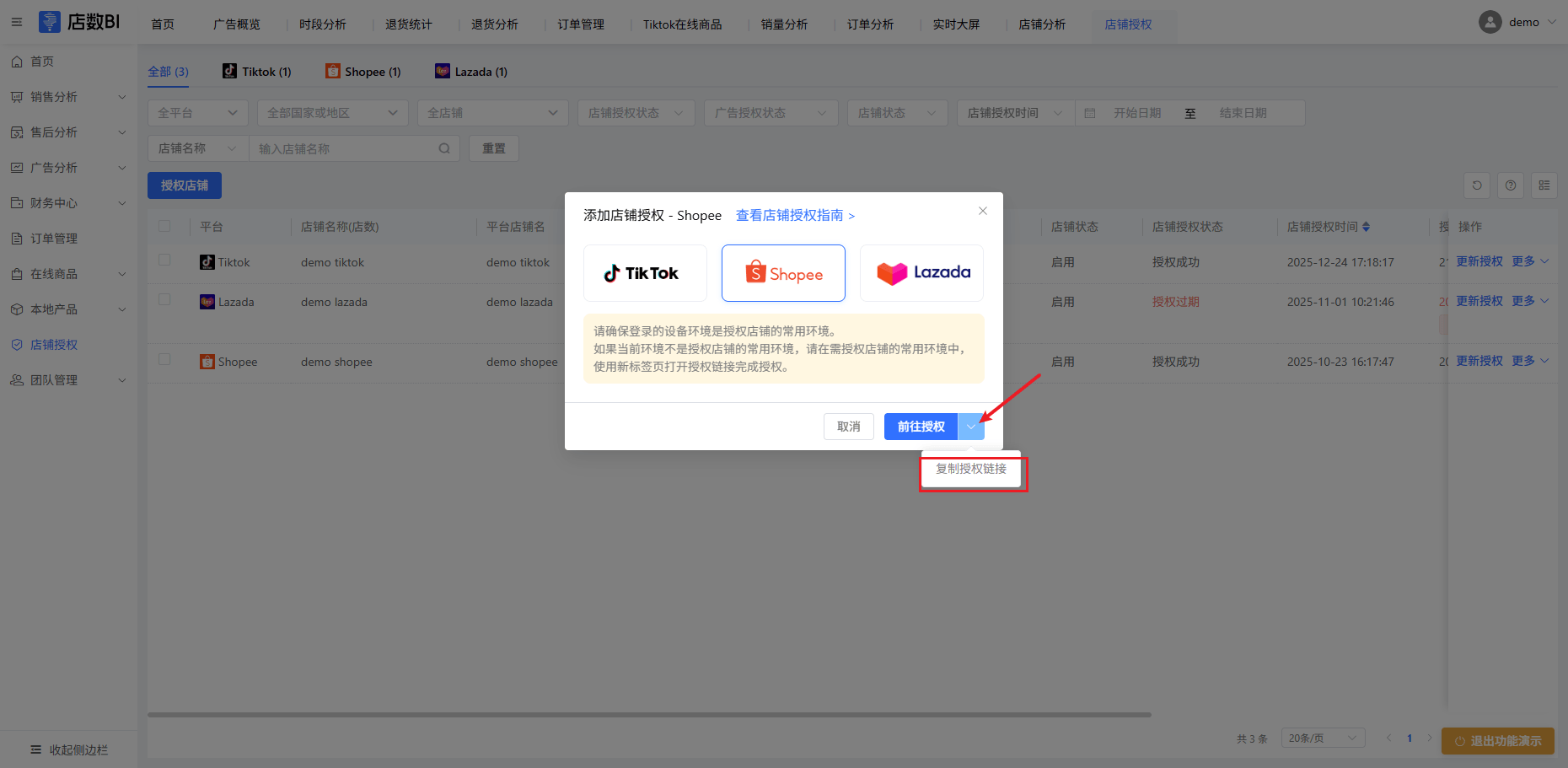Click the 订单管理 sidebar icon

point(17,239)
